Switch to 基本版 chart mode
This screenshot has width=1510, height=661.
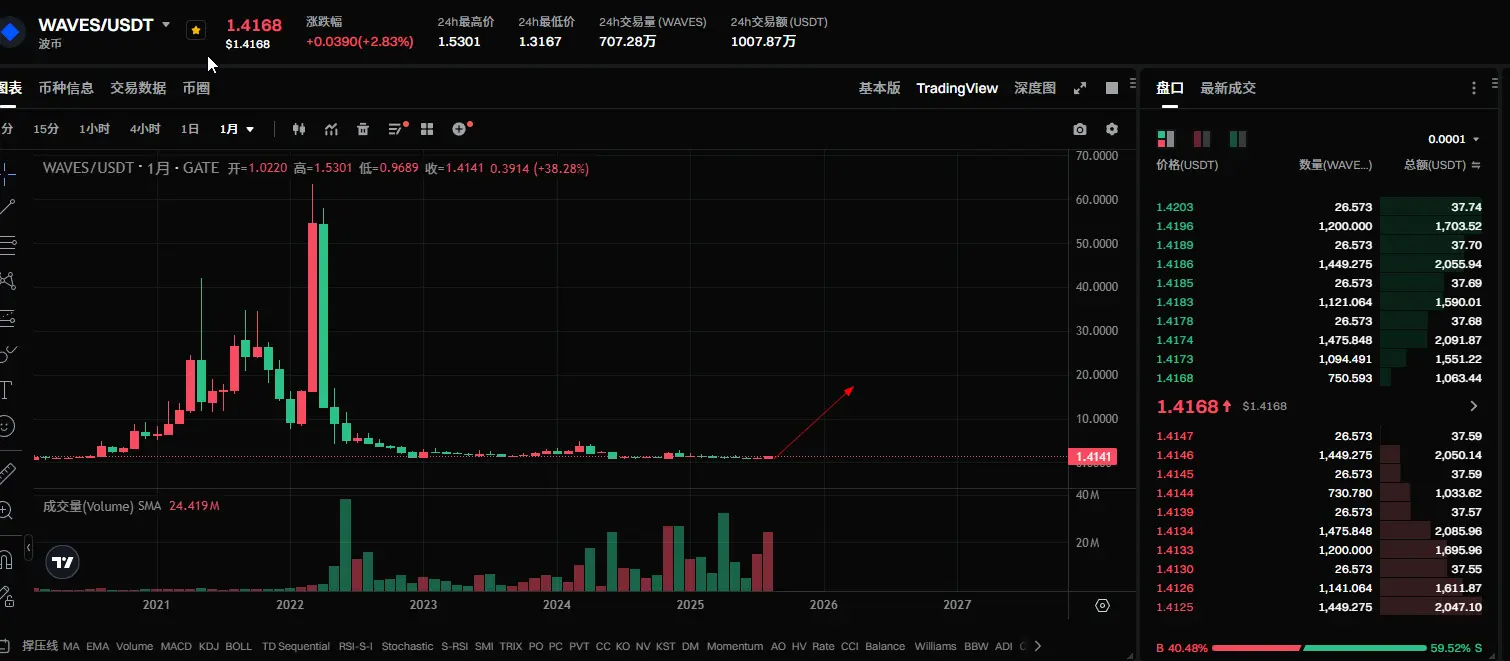(879, 88)
